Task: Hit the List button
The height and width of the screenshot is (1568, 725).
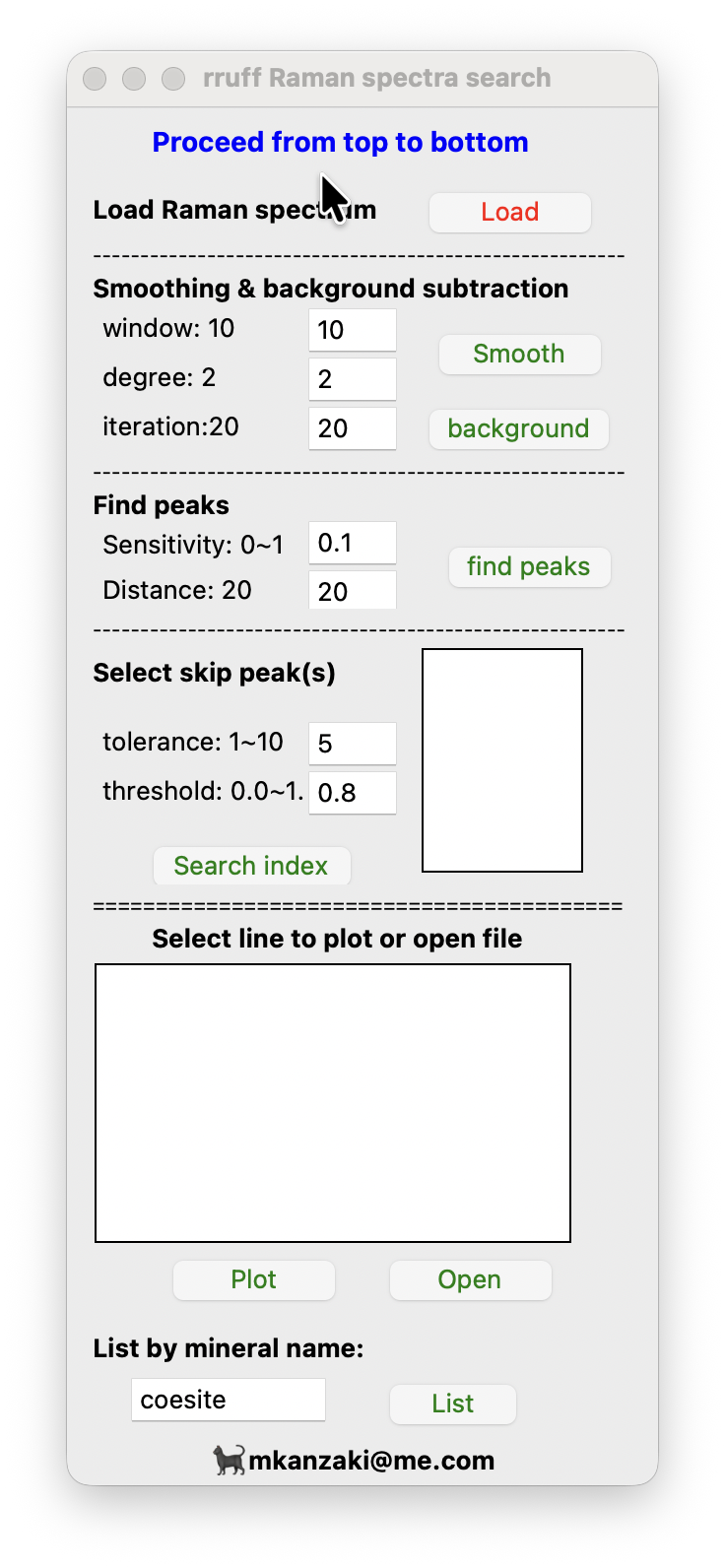Action: tap(452, 1404)
